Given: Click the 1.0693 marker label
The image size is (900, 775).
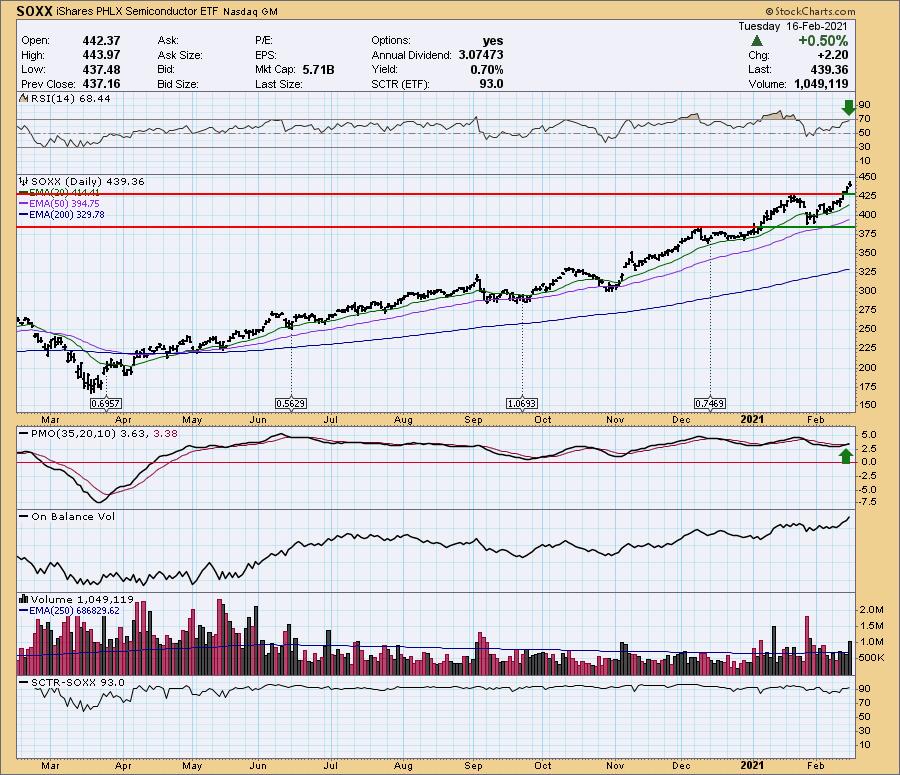Looking at the screenshot, I should click(522, 404).
